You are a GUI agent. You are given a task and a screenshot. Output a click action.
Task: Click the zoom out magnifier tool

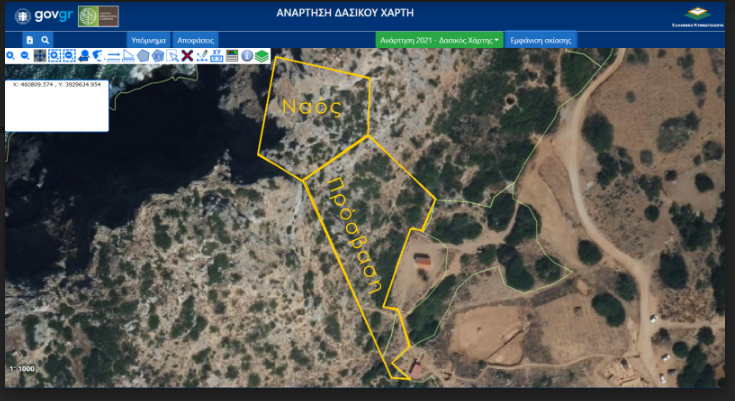coord(25,55)
